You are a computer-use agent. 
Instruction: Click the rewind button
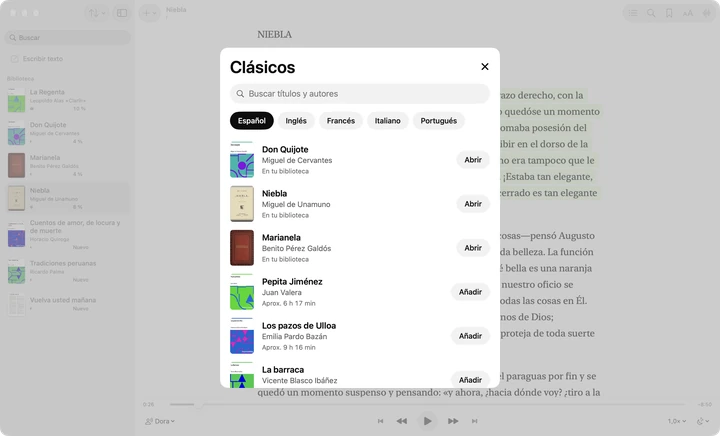pos(401,421)
